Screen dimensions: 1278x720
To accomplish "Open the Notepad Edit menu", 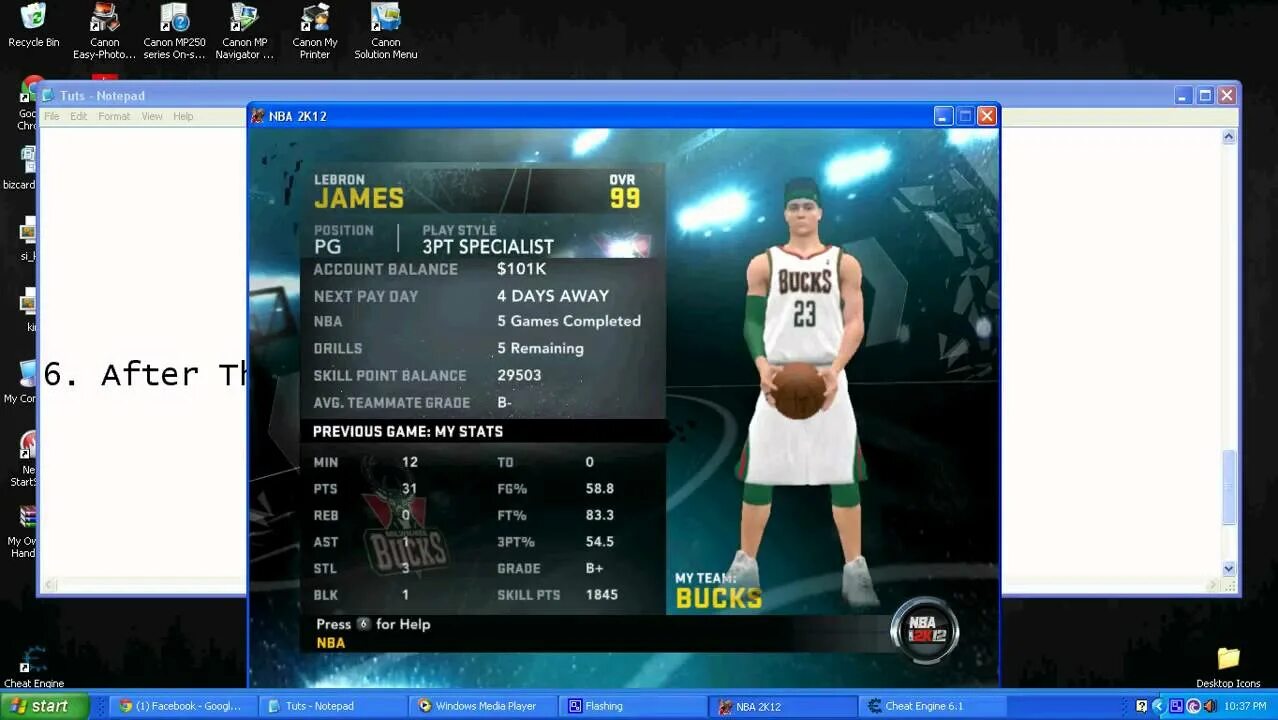I will point(78,116).
